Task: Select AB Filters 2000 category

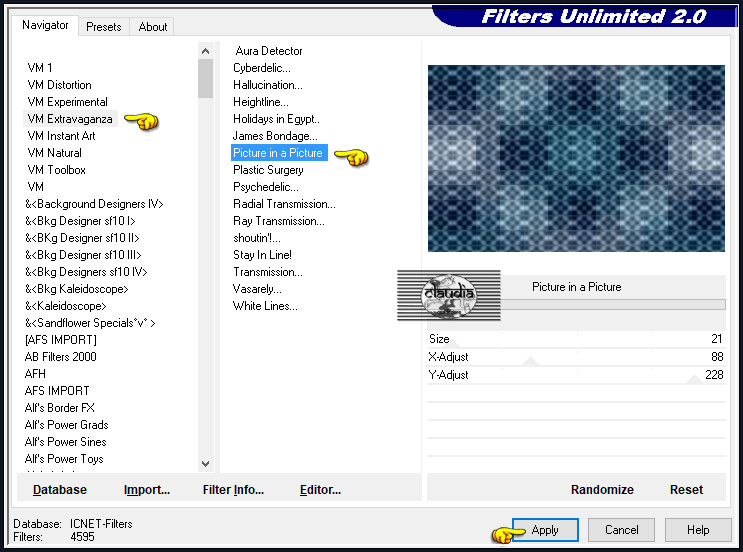Action: (61, 357)
